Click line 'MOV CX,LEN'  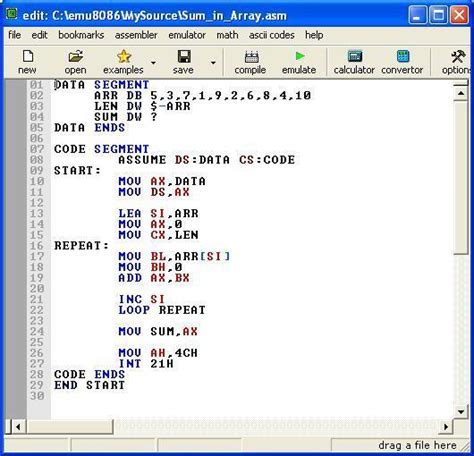tap(158, 235)
